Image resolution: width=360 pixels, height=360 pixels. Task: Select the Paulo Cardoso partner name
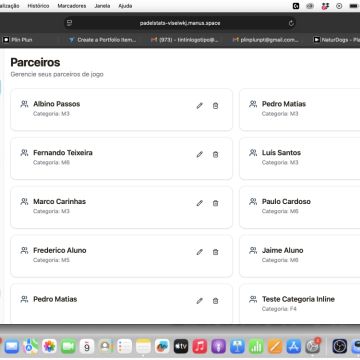pos(286,201)
